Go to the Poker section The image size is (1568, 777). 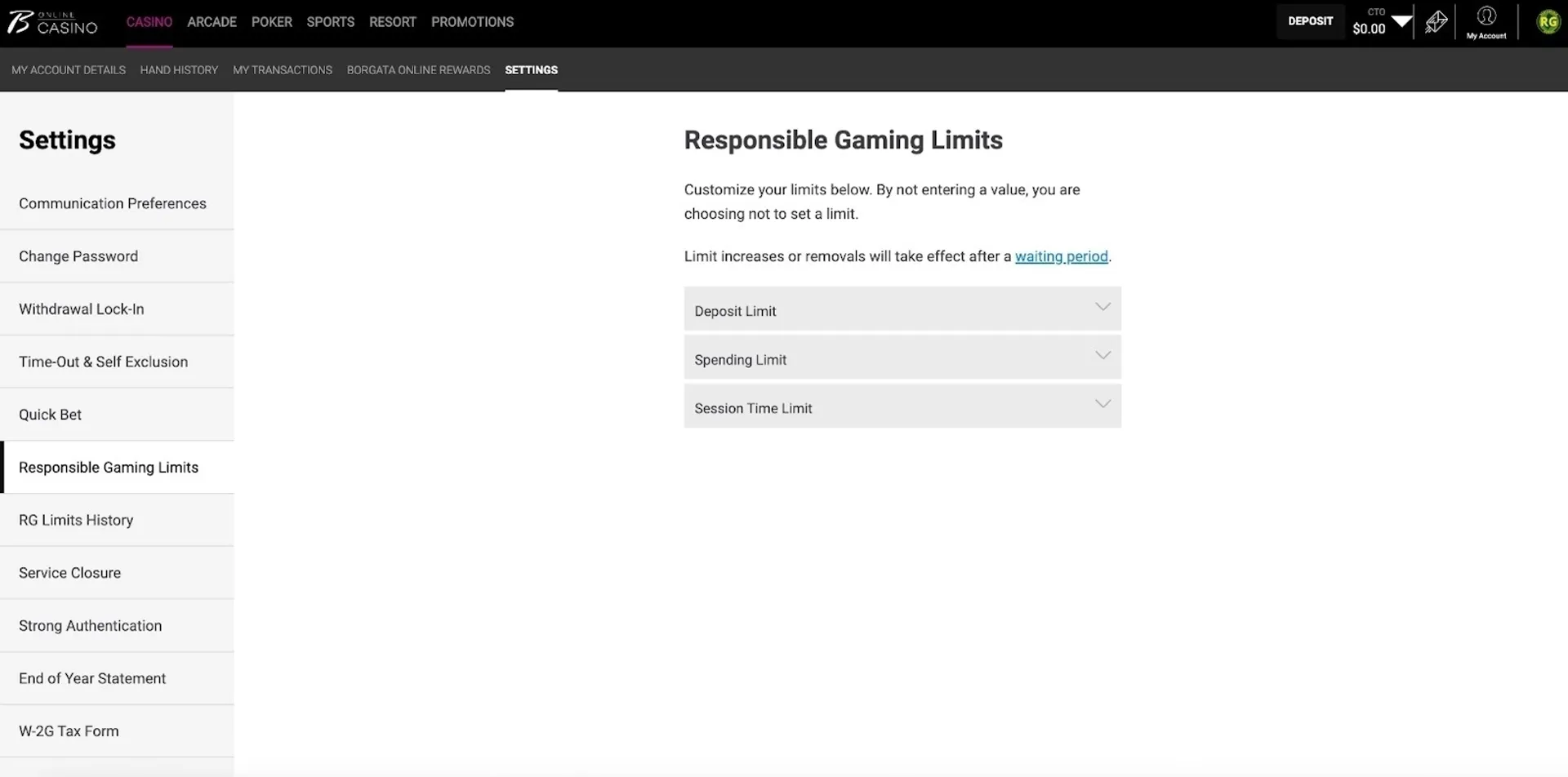271,22
